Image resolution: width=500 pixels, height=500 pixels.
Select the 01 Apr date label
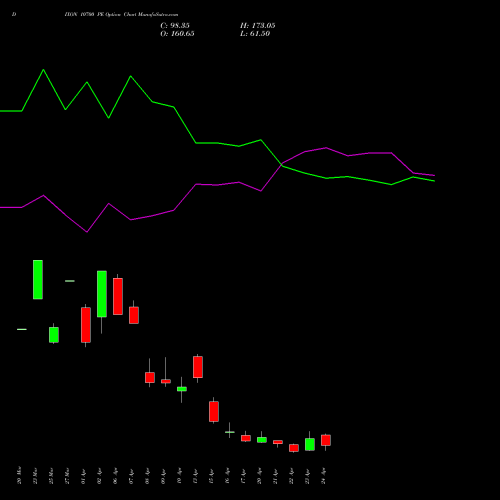[83, 476]
